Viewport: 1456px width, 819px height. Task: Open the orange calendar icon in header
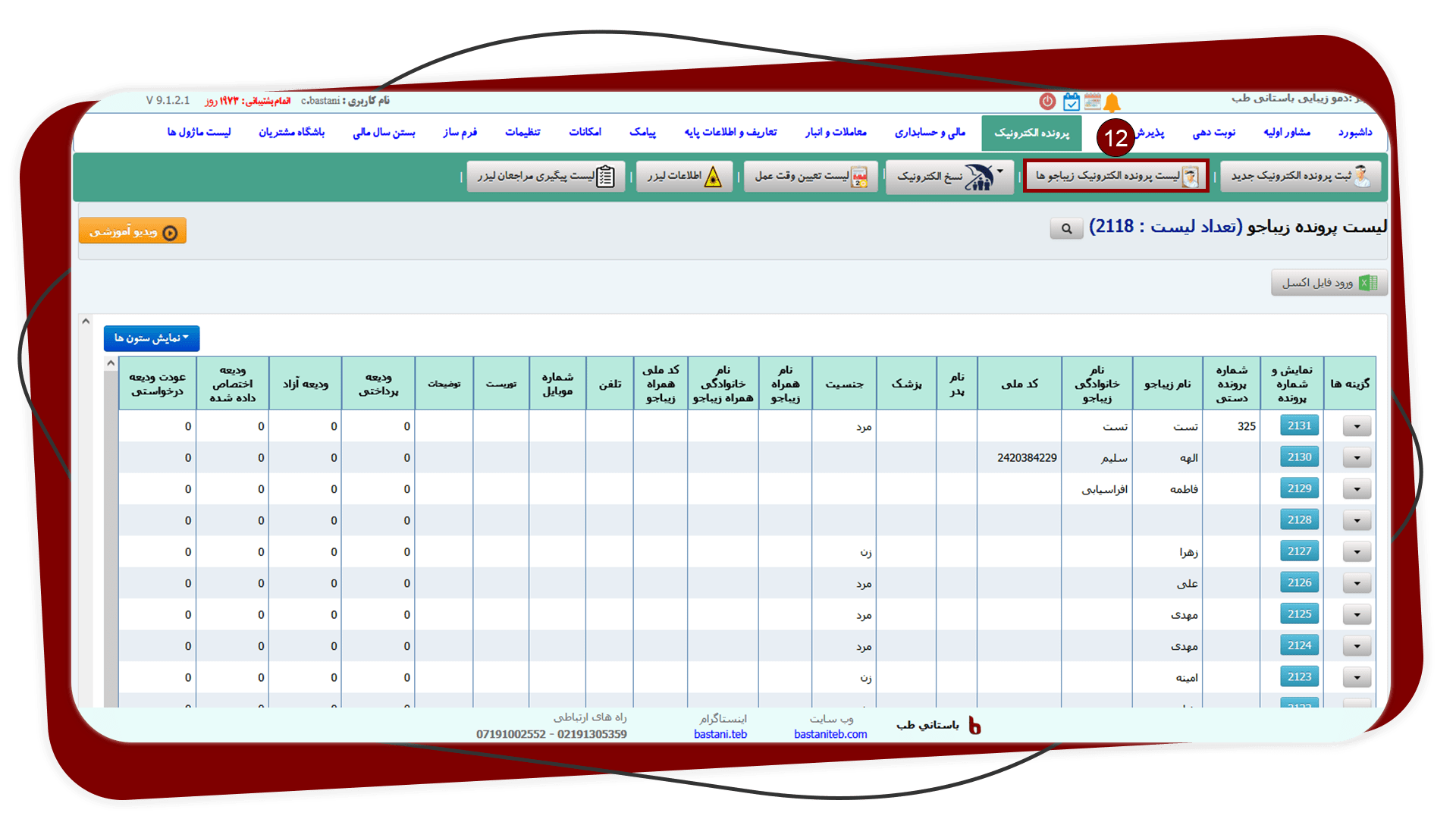point(1092,102)
